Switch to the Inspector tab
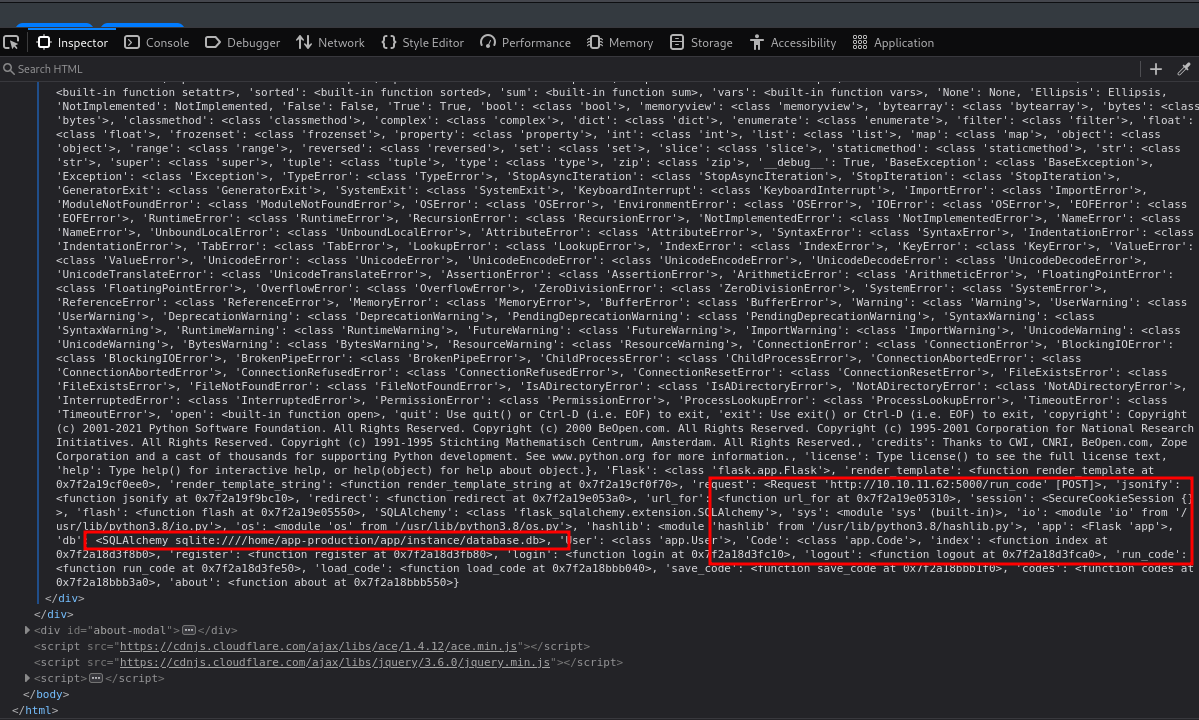This screenshot has width=1199, height=720. click(x=72, y=43)
